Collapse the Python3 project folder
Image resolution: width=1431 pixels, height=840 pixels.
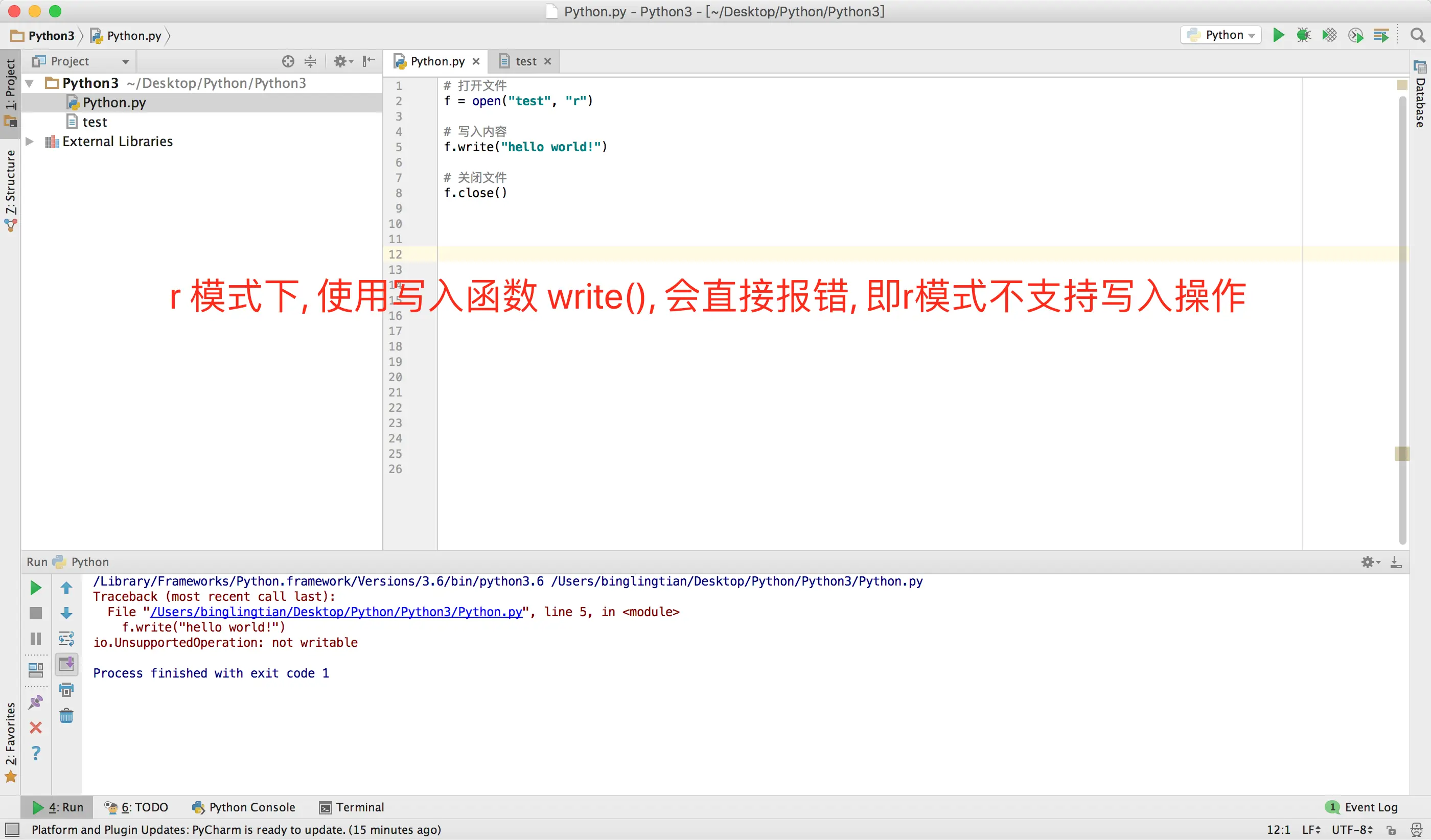30,83
